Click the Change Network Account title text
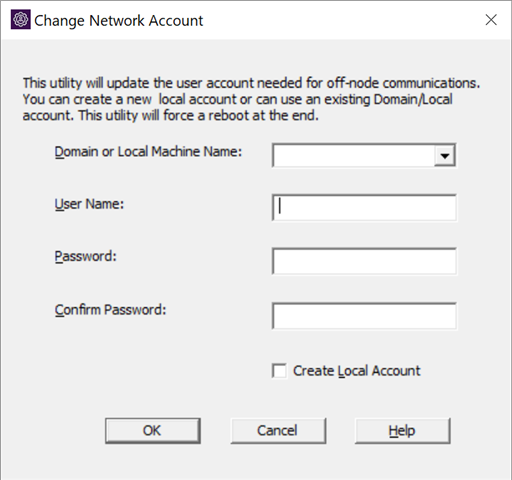The image size is (512, 480). (x=119, y=21)
